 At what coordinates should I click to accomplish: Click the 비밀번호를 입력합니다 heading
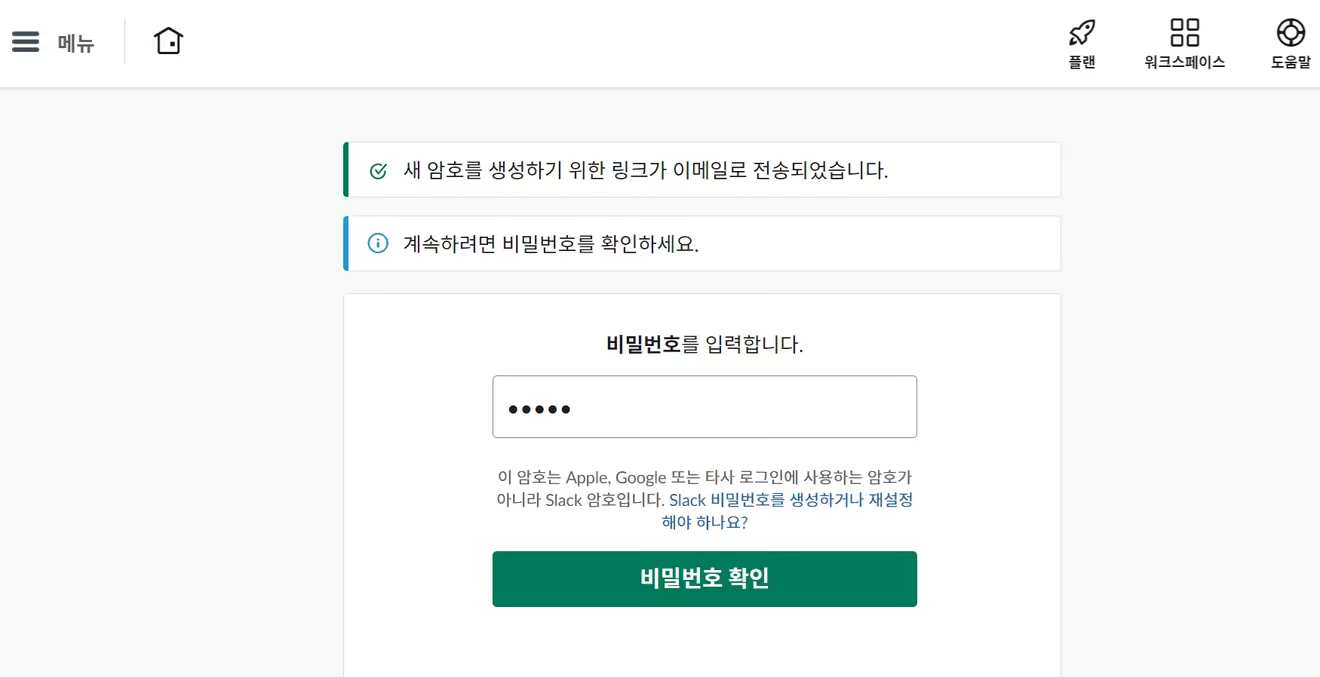click(705, 345)
